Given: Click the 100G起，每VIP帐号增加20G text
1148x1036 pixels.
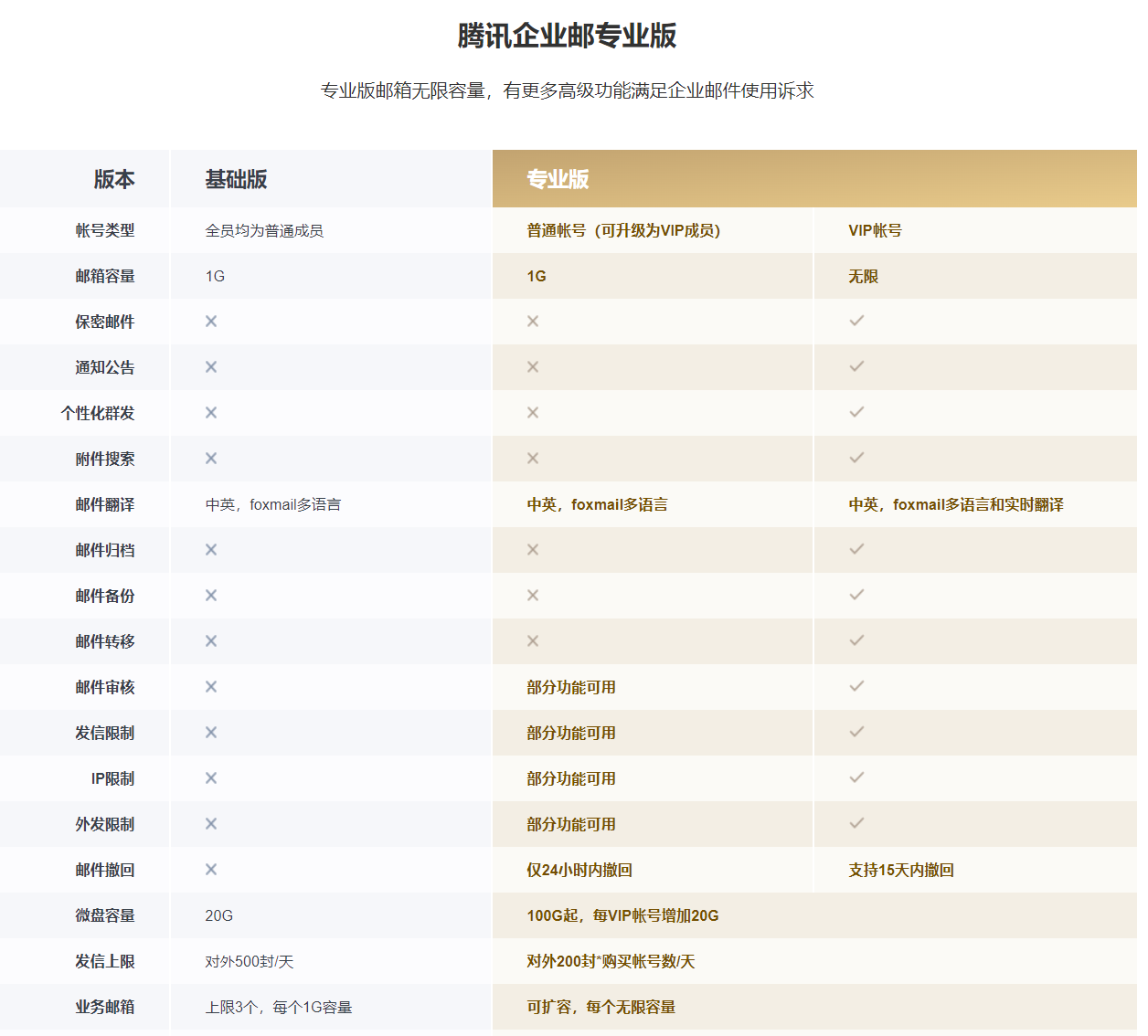Looking at the screenshot, I should (622, 915).
